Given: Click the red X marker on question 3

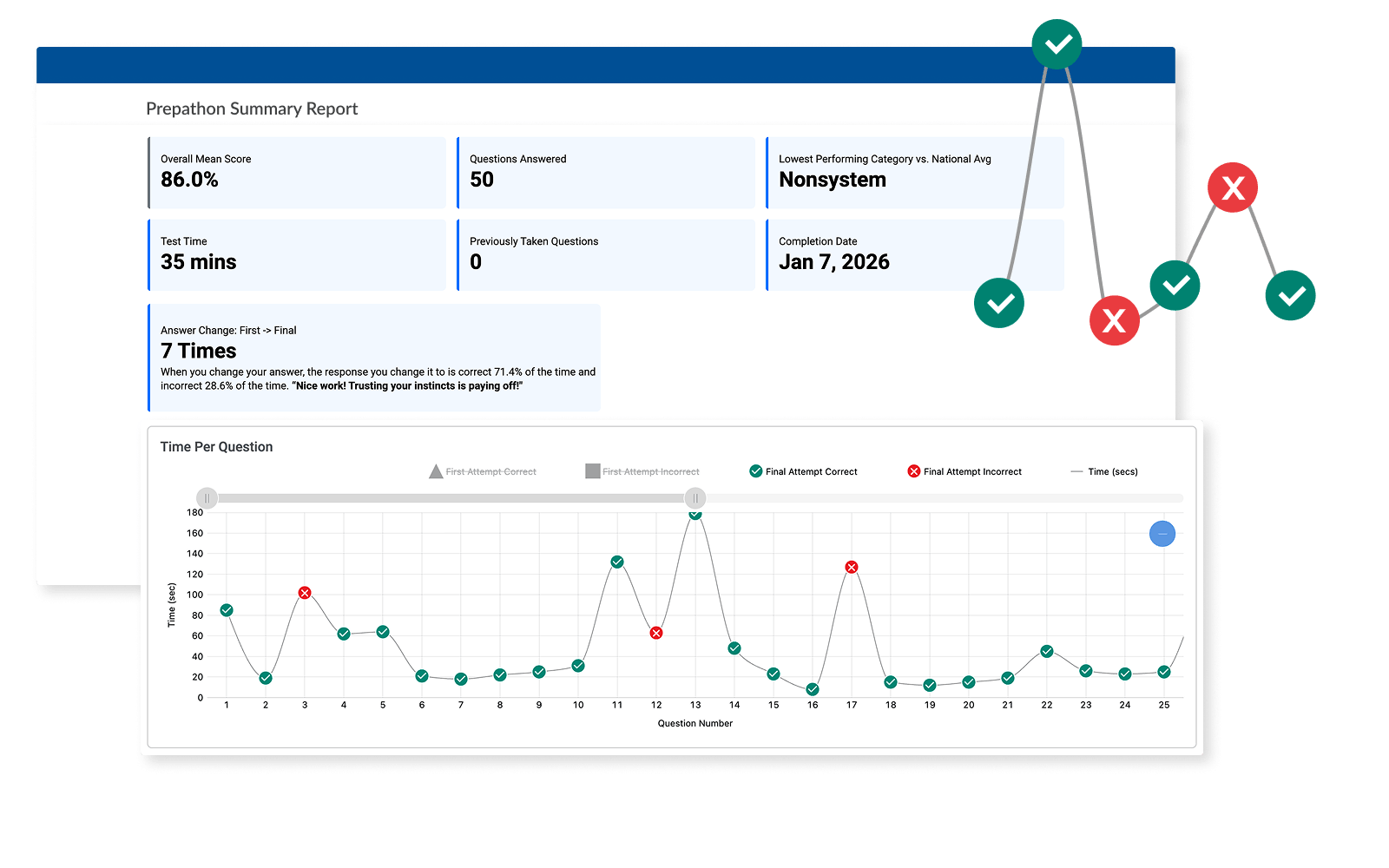Looking at the screenshot, I should [x=305, y=593].
